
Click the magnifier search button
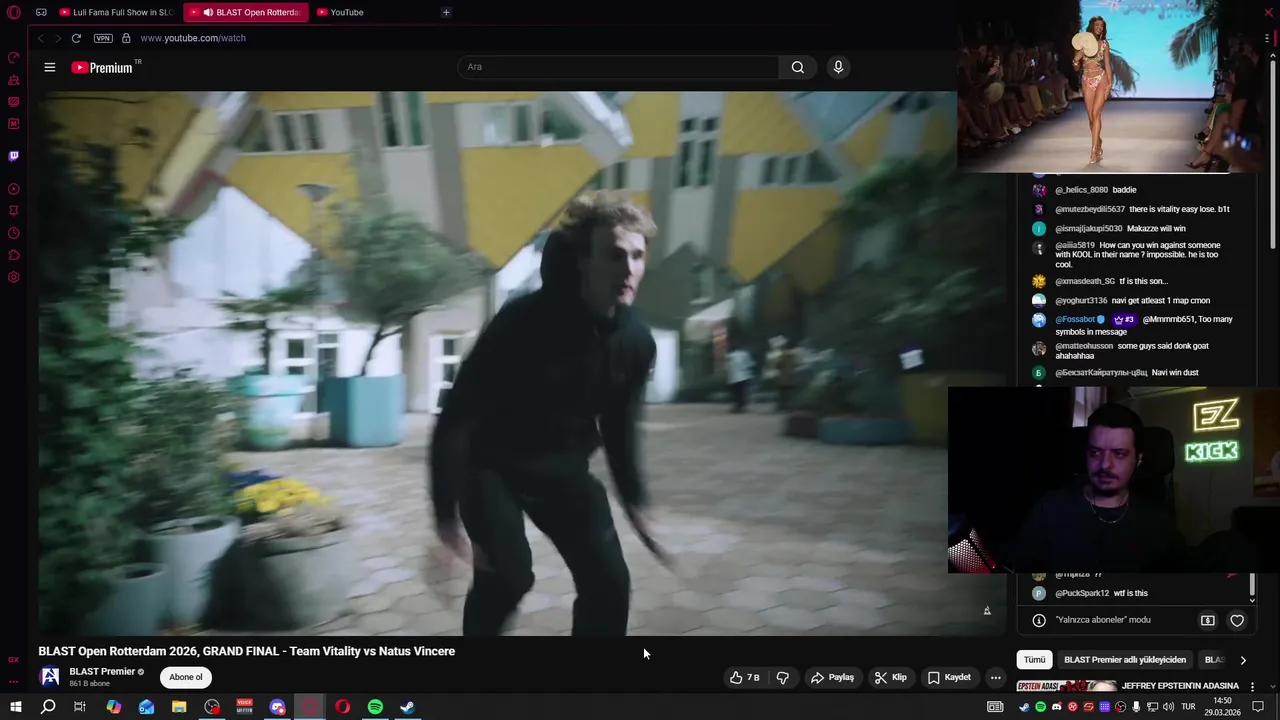click(797, 67)
